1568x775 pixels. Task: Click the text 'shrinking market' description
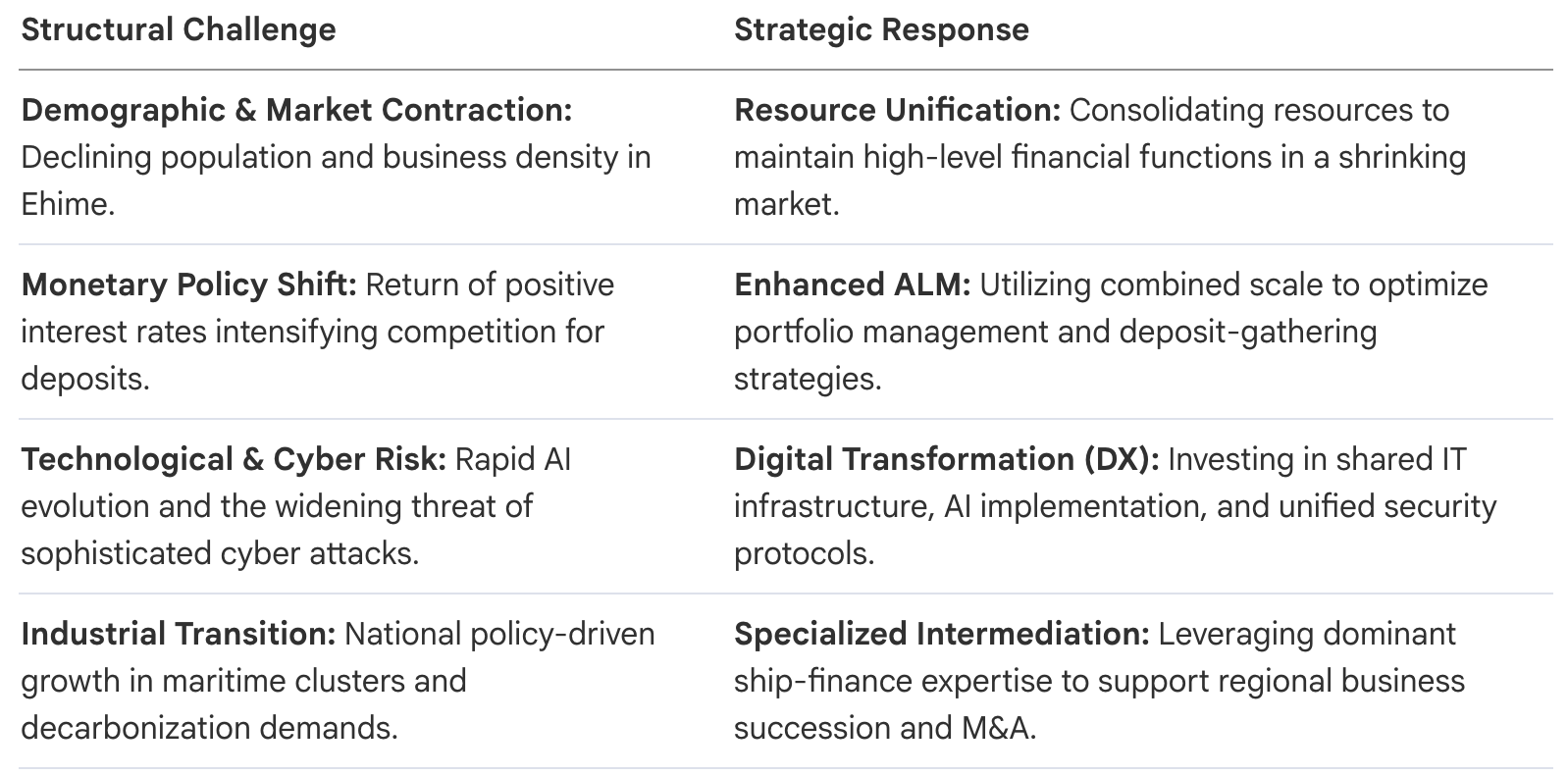tap(1100, 181)
